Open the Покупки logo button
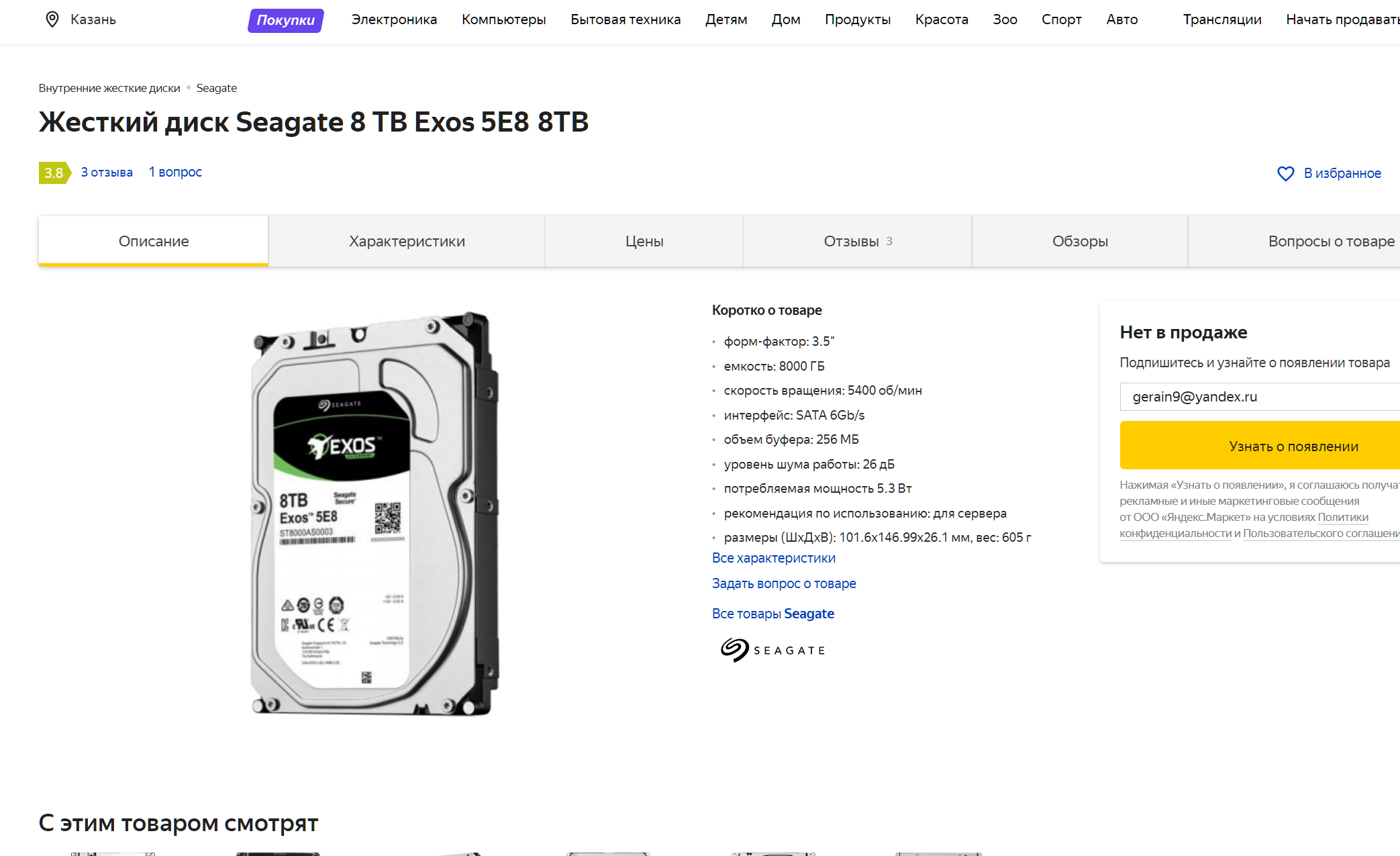The height and width of the screenshot is (856, 1400). tap(286, 20)
